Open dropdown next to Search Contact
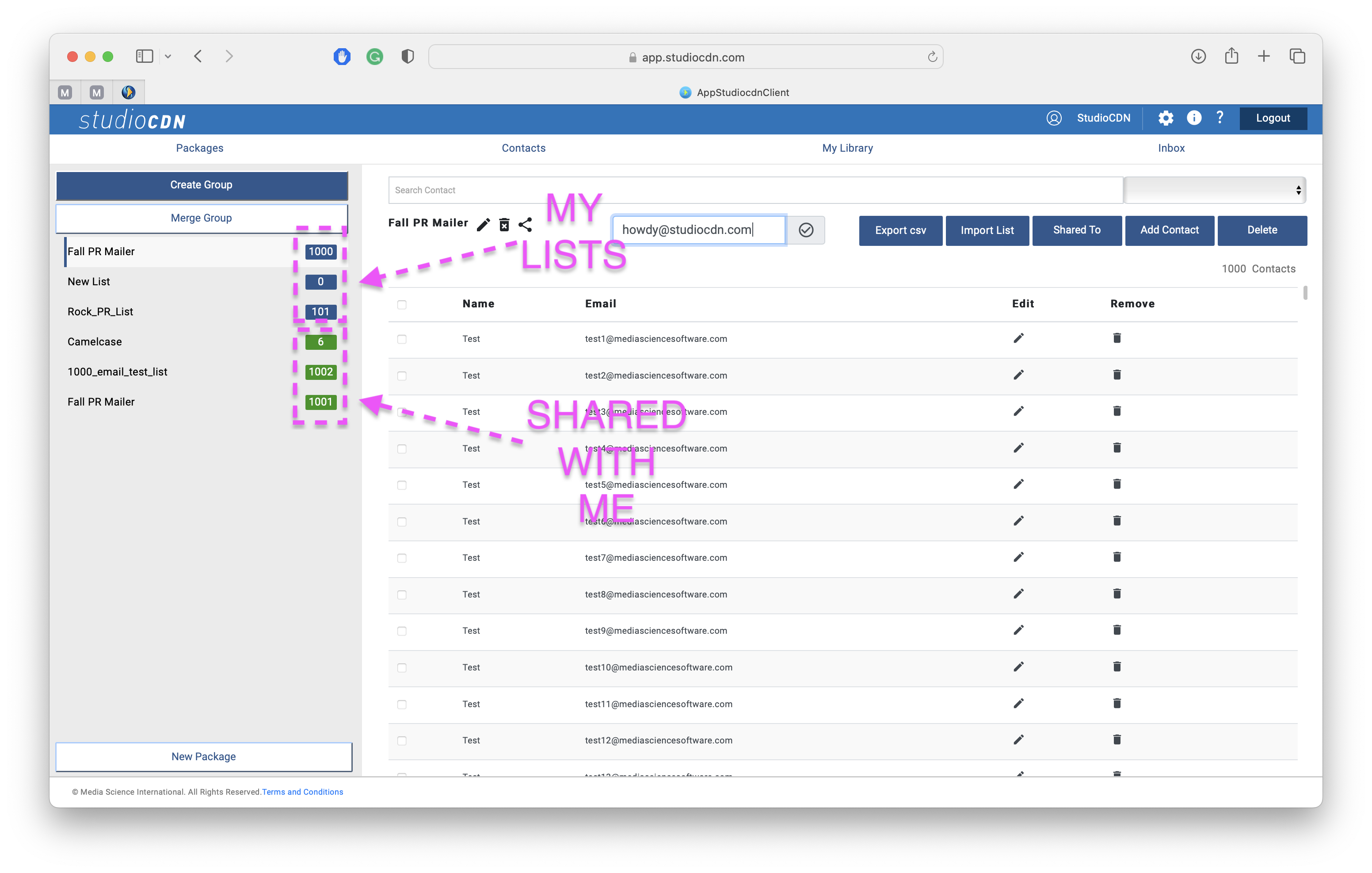This screenshot has width=1372, height=873. pyautogui.click(x=1215, y=190)
